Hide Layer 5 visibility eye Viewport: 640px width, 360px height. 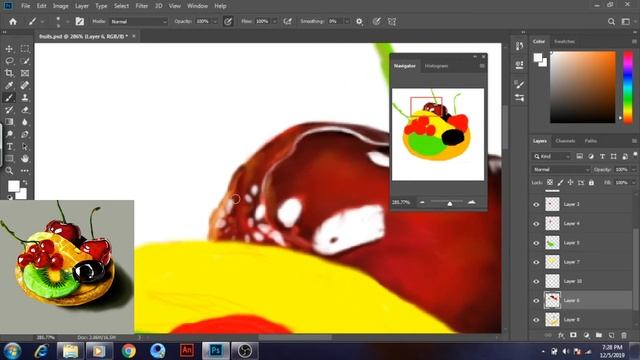coord(536,243)
